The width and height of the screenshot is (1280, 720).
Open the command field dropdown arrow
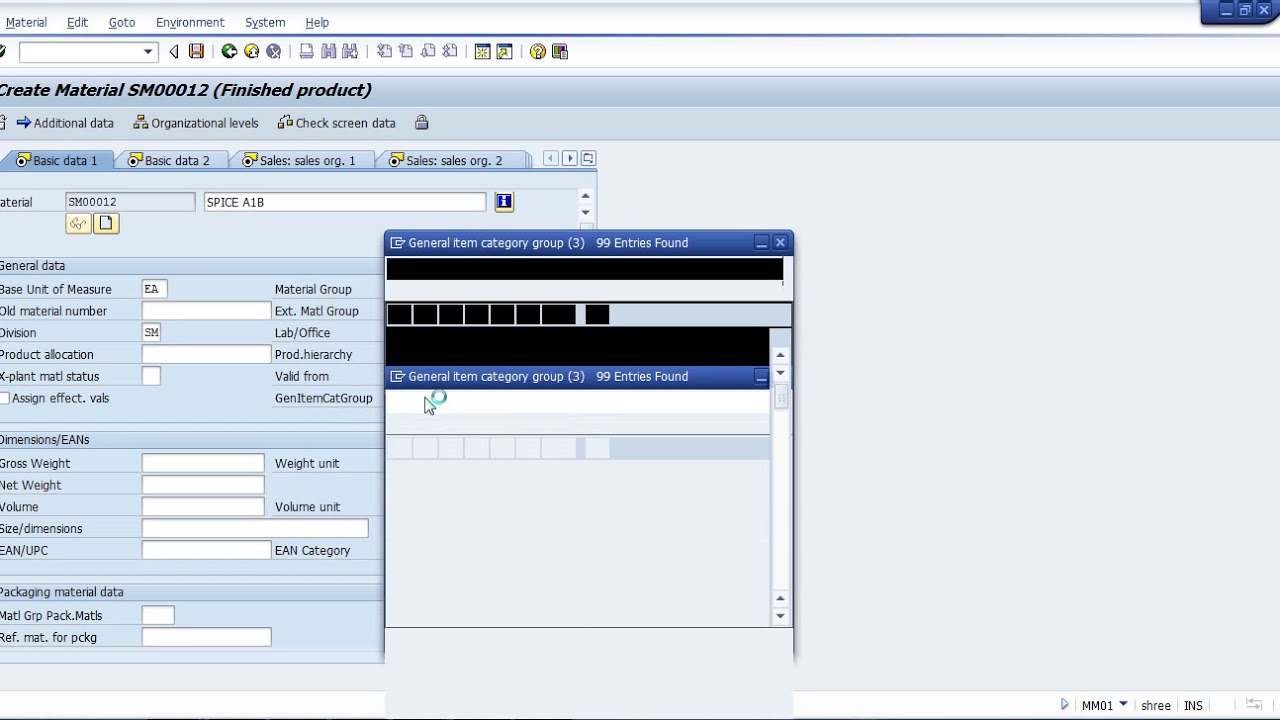148,51
